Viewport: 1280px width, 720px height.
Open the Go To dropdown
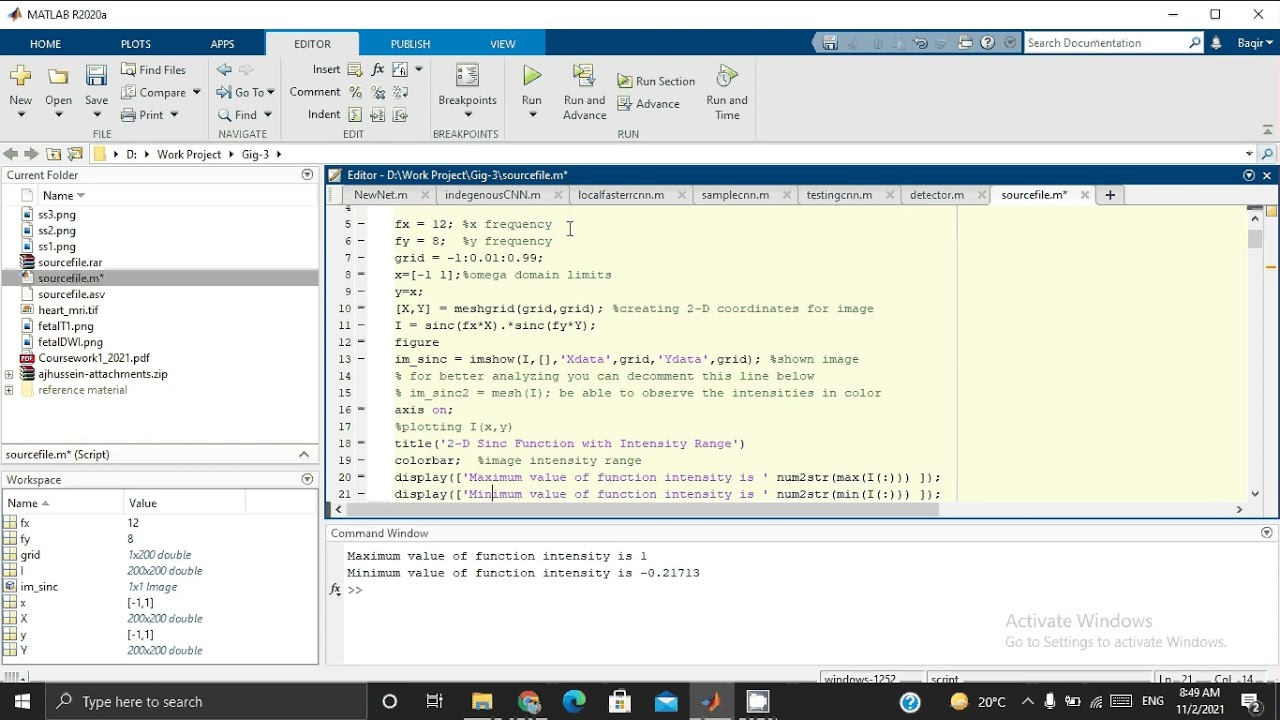point(245,92)
